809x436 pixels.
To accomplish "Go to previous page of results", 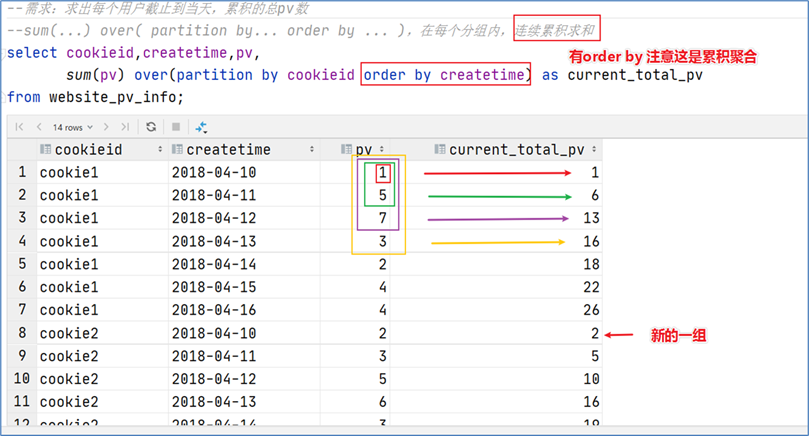I will coord(39,126).
